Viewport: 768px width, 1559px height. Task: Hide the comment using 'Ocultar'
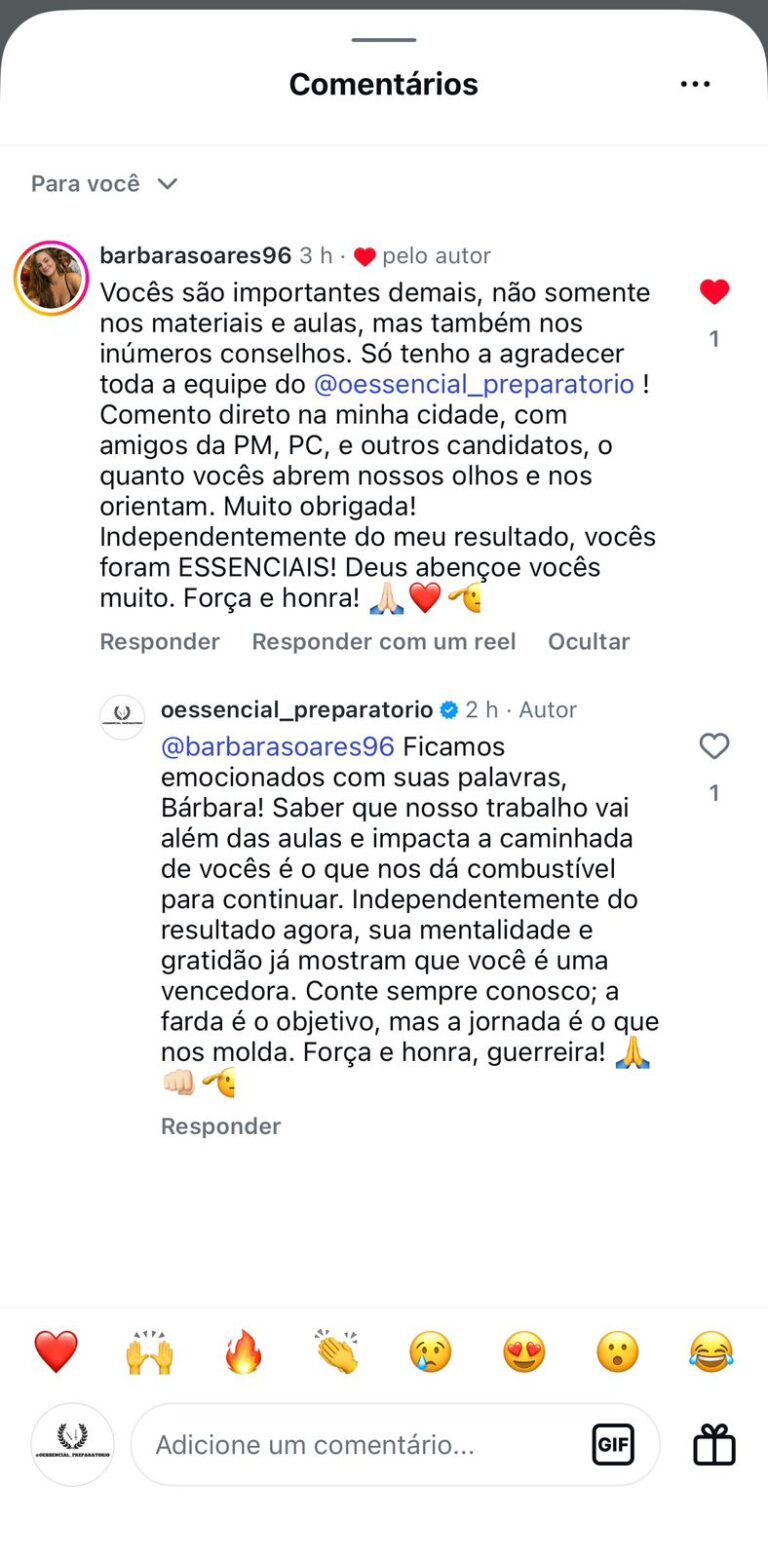pyautogui.click(x=588, y=641)
